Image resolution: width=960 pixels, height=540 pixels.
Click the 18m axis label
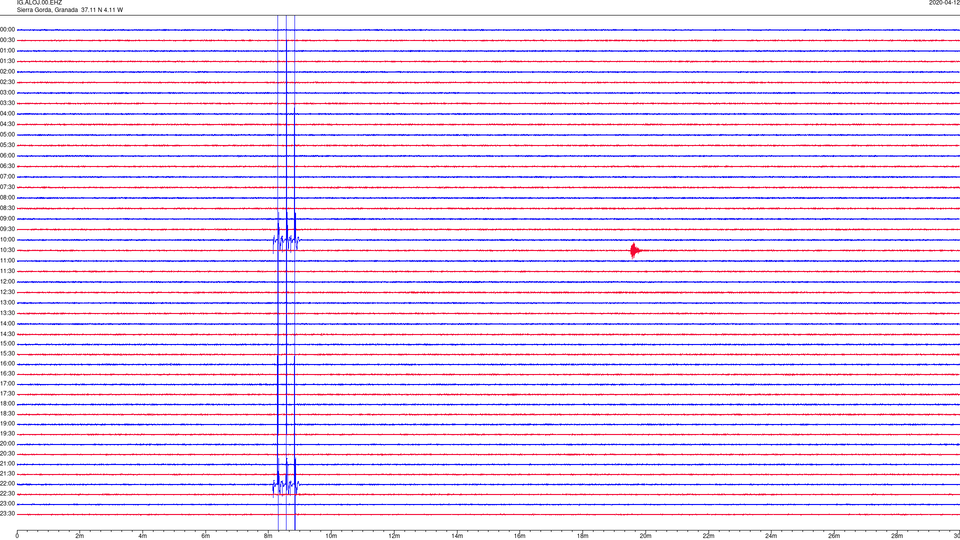pos(583,536)
